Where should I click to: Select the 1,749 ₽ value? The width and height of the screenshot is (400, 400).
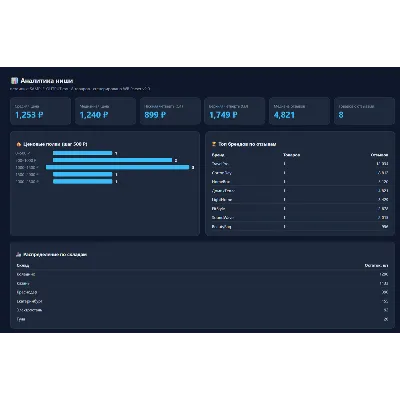tap(223, 115)
